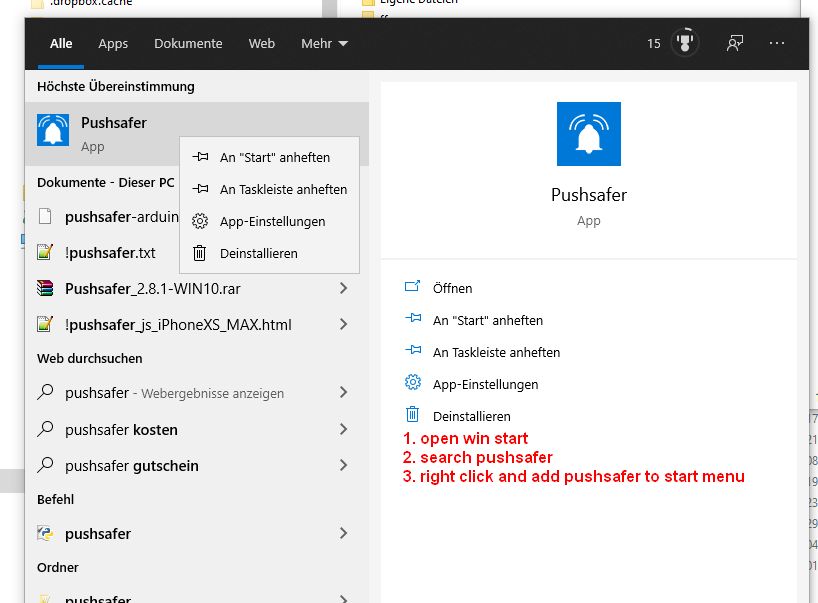Expand arrow for pushsafer kosten
Image resolution: width=818 pixels, height=603 pixels.
pyautogui.click(x=343, y=429)
